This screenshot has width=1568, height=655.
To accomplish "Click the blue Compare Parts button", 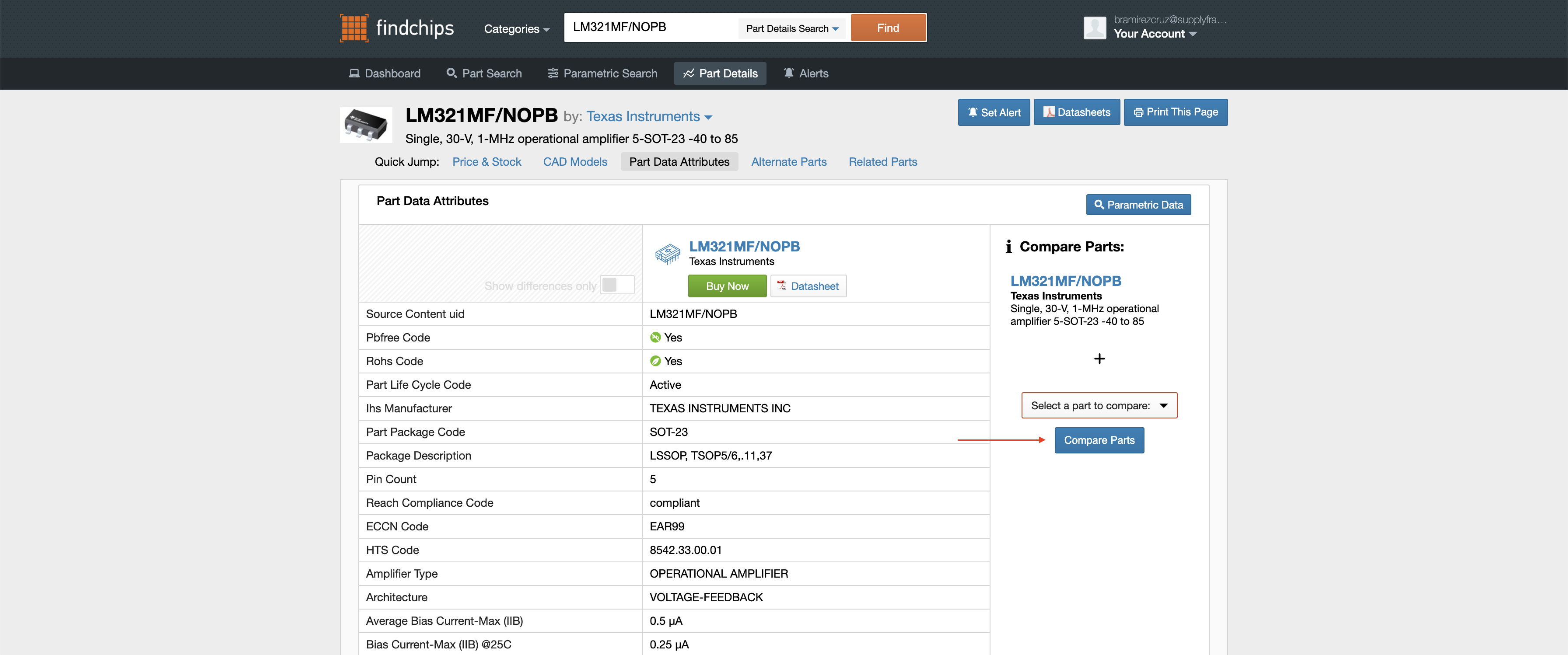I will (x=1099, y=440).
